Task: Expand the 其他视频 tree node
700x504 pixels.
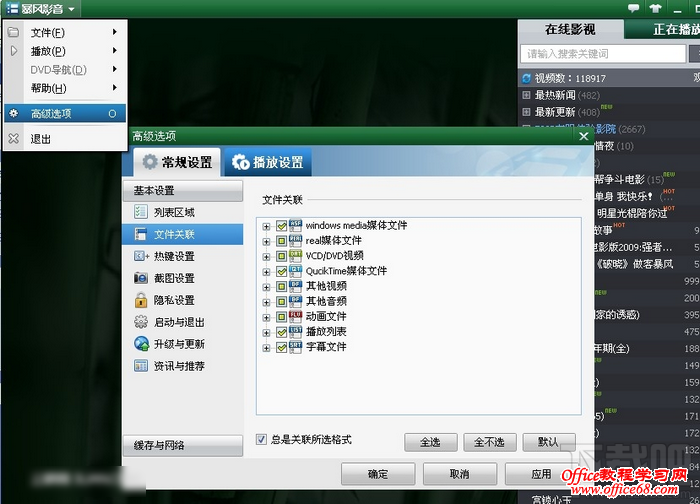Action: [x=267, y=287]
